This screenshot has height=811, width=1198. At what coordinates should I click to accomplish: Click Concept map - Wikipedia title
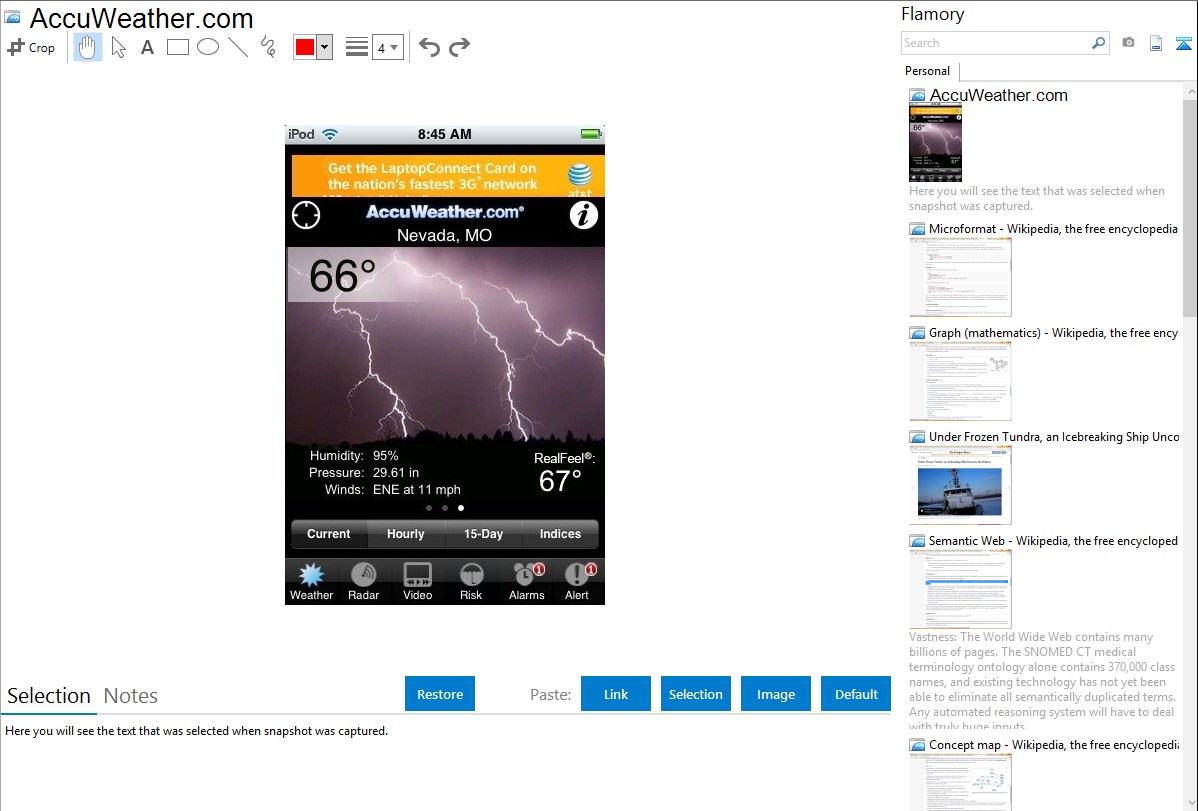pyautogui.click(x=1053, y=745)
